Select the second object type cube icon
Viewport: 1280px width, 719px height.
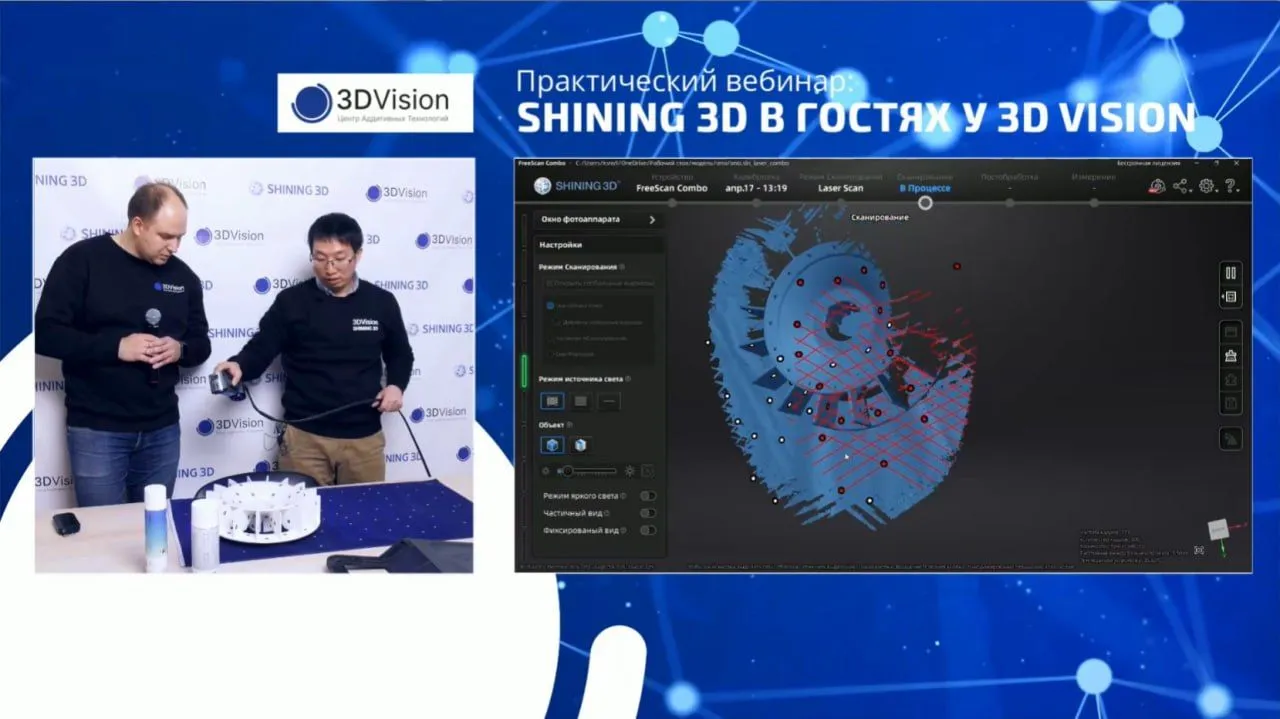coord(580,445)
